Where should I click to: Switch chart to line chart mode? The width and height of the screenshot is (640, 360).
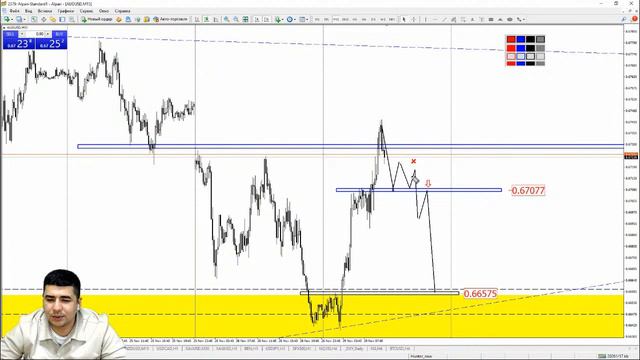[x=216, y=19]
